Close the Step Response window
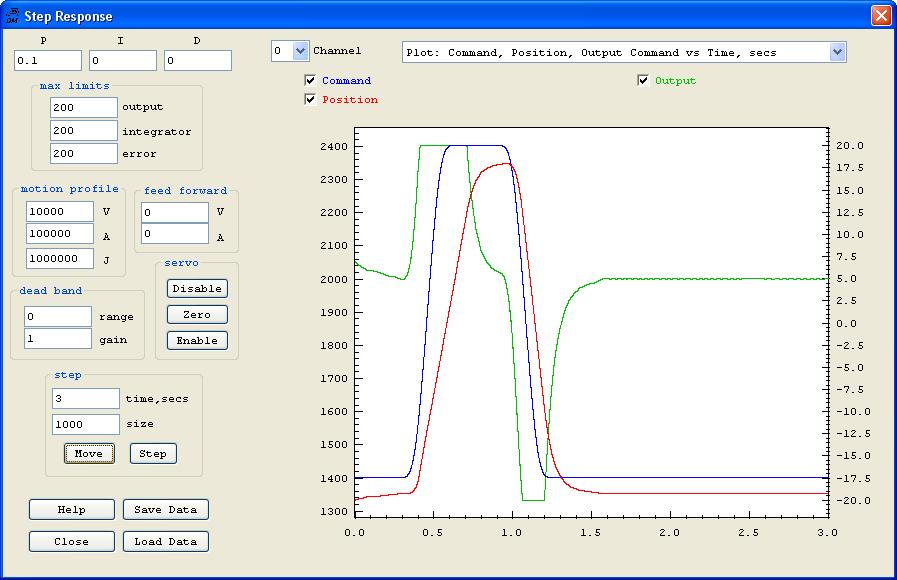 click(880, 15)
